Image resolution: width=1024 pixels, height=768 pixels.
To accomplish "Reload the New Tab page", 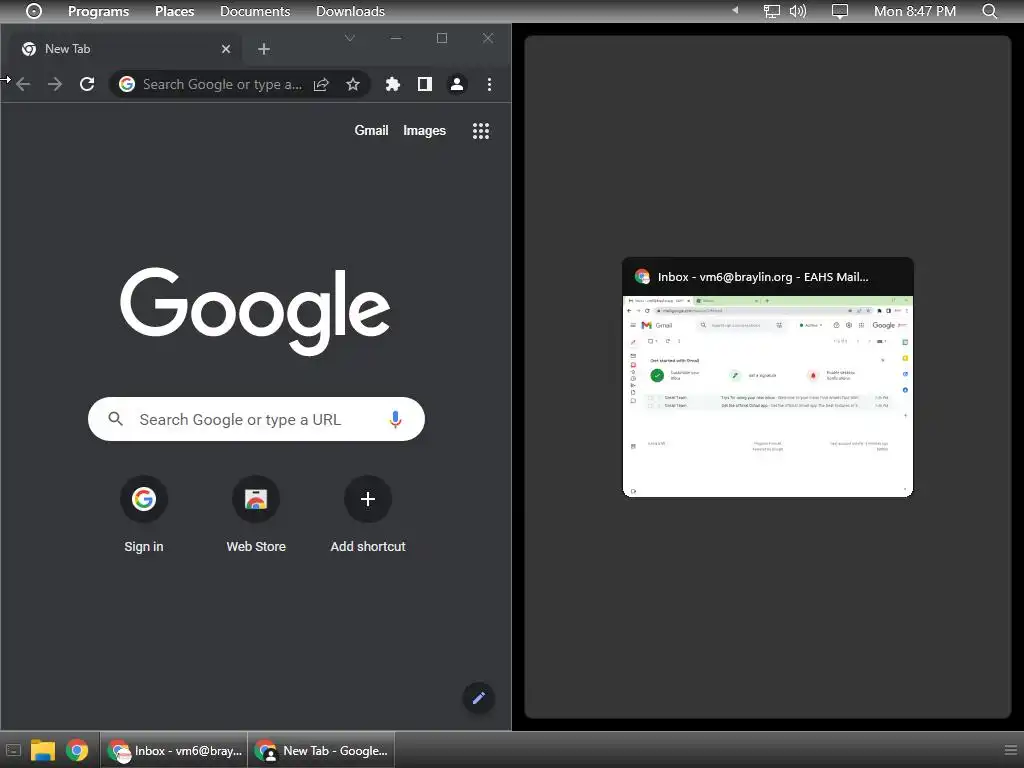I will tap(87, 84).
